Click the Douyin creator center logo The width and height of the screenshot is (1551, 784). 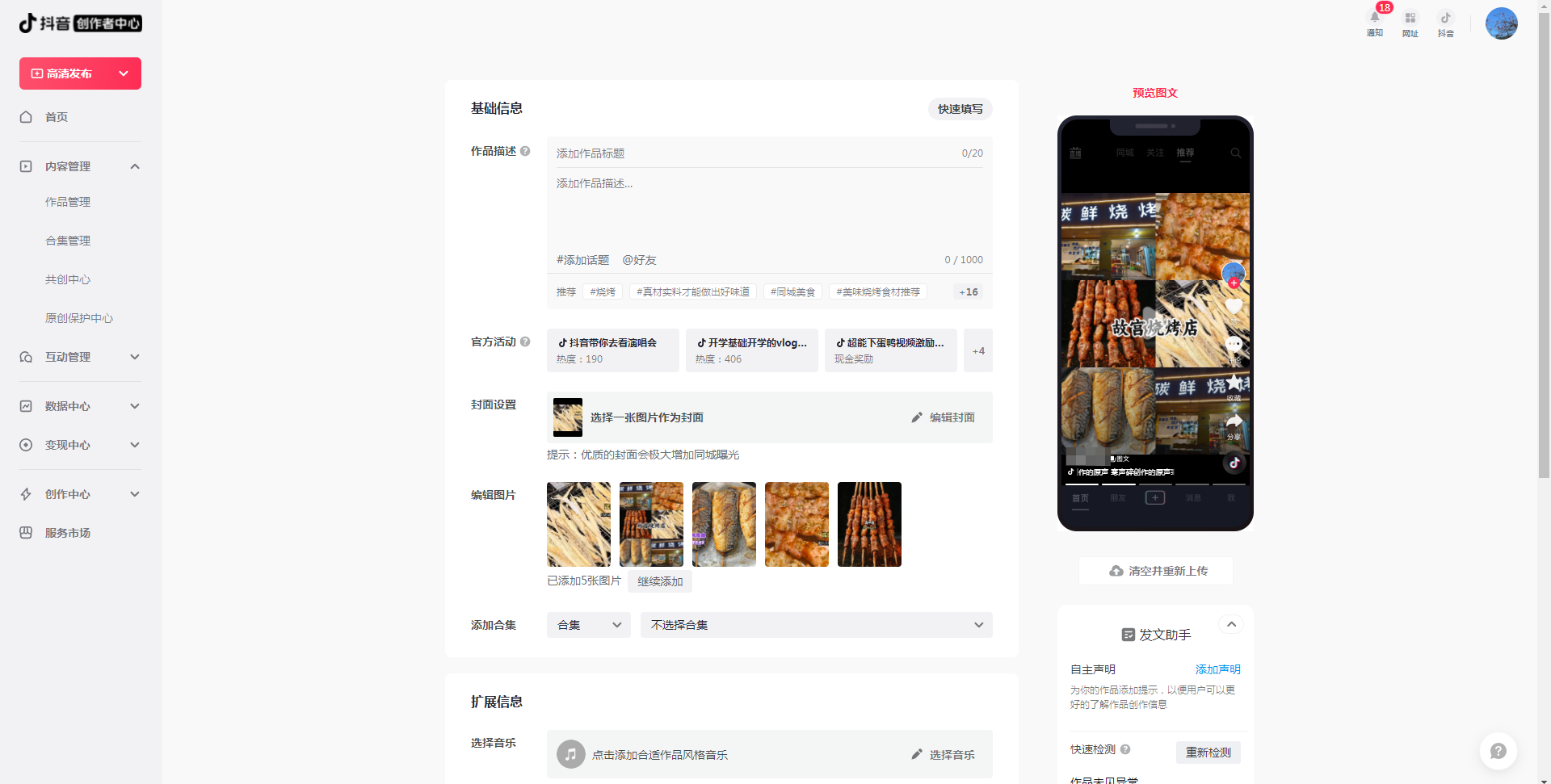(x=81, y=23)
